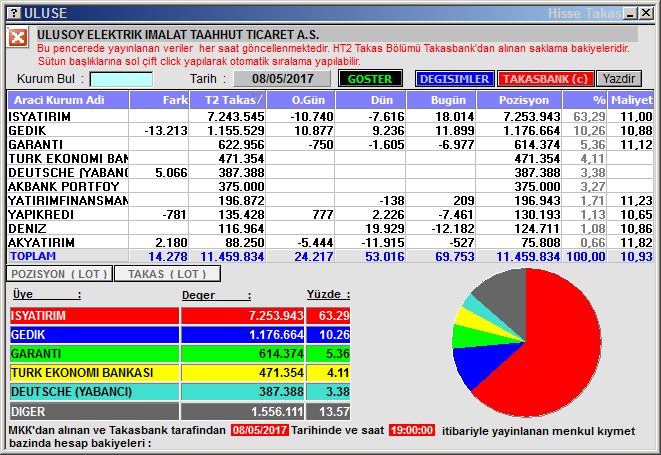
Task: Click the red ISYATIRIM legend bar
Action: coord(94,315)
